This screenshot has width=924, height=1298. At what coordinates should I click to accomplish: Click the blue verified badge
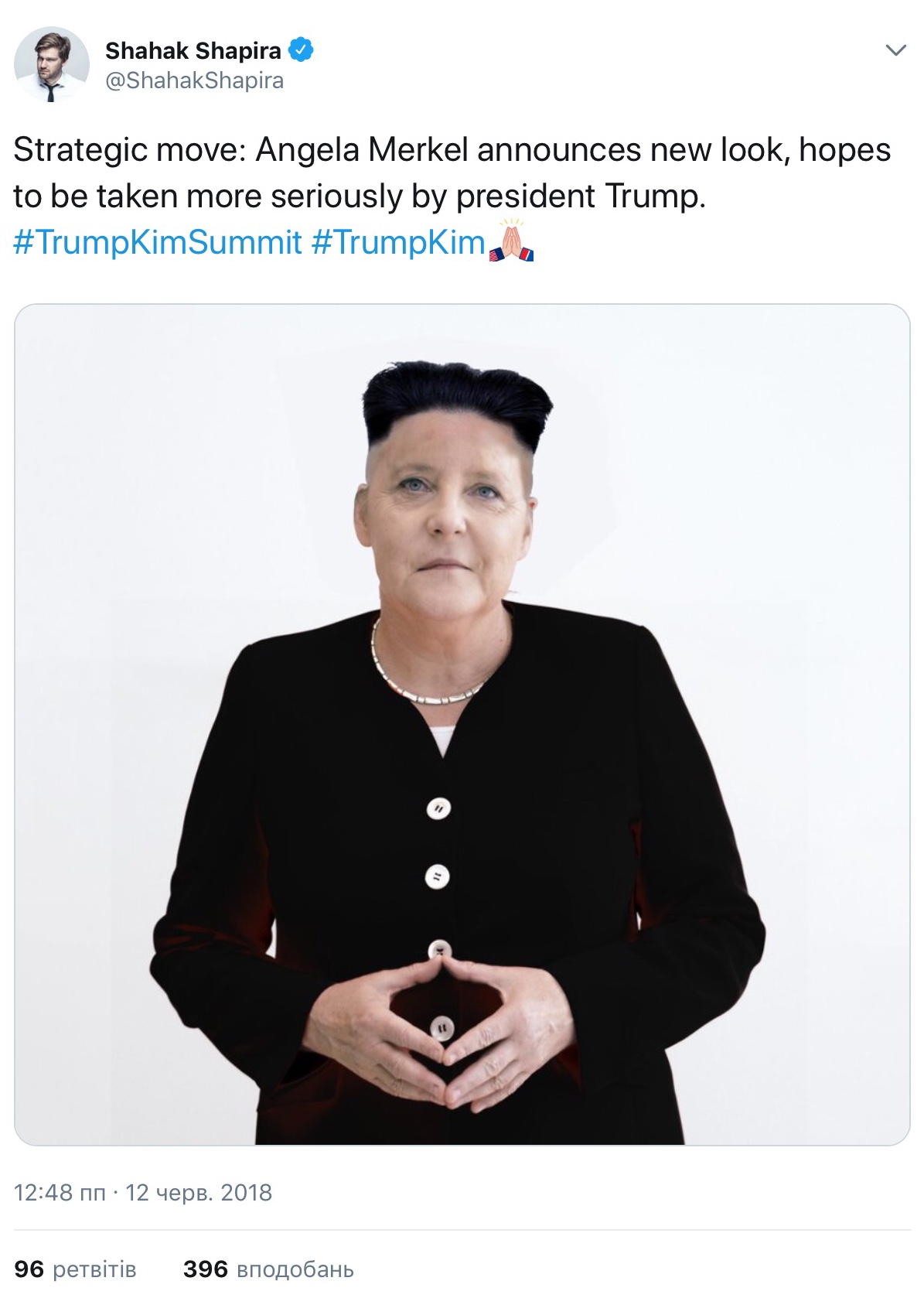(301, 50)
